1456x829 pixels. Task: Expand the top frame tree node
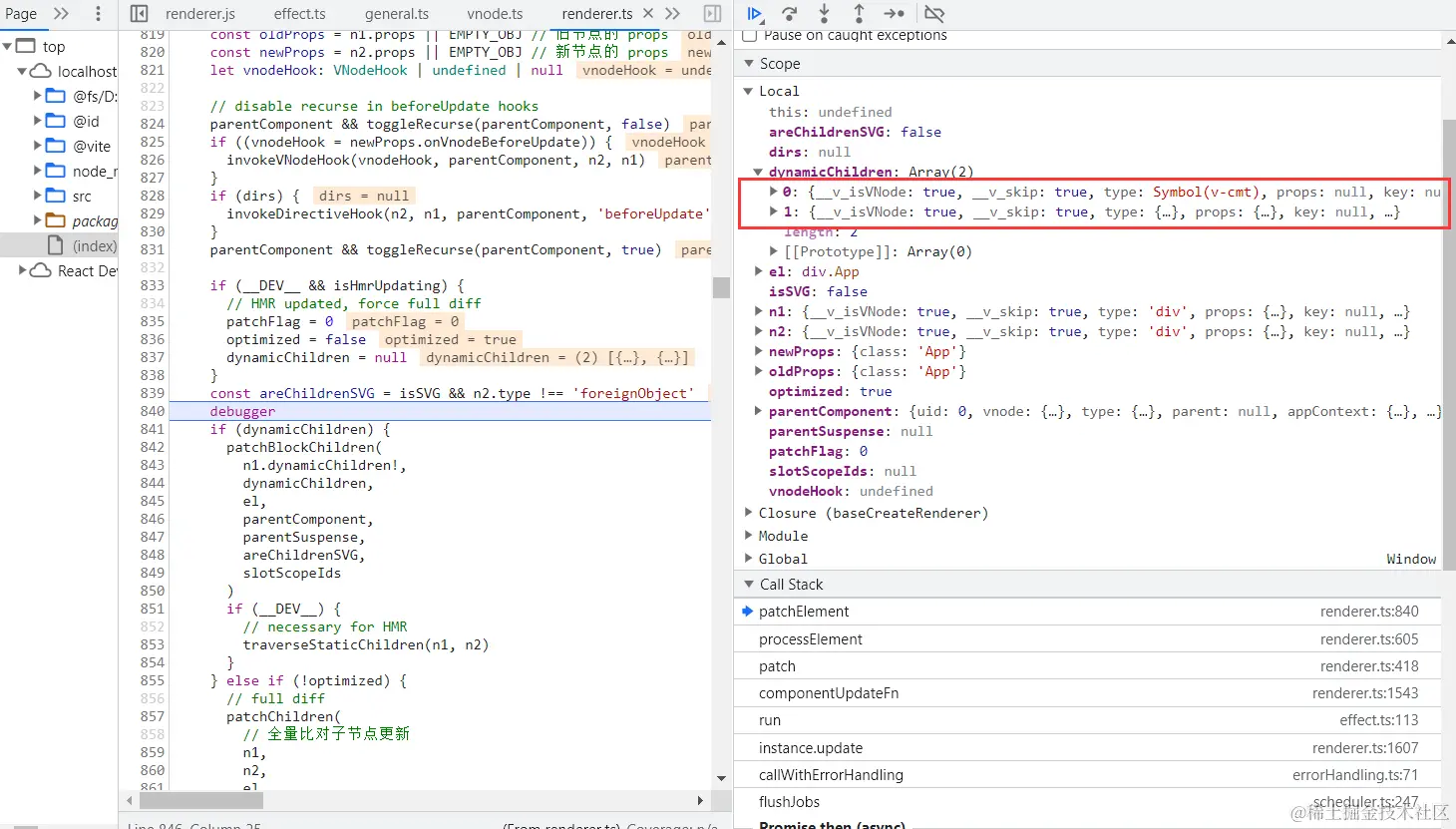pos(8,46)
